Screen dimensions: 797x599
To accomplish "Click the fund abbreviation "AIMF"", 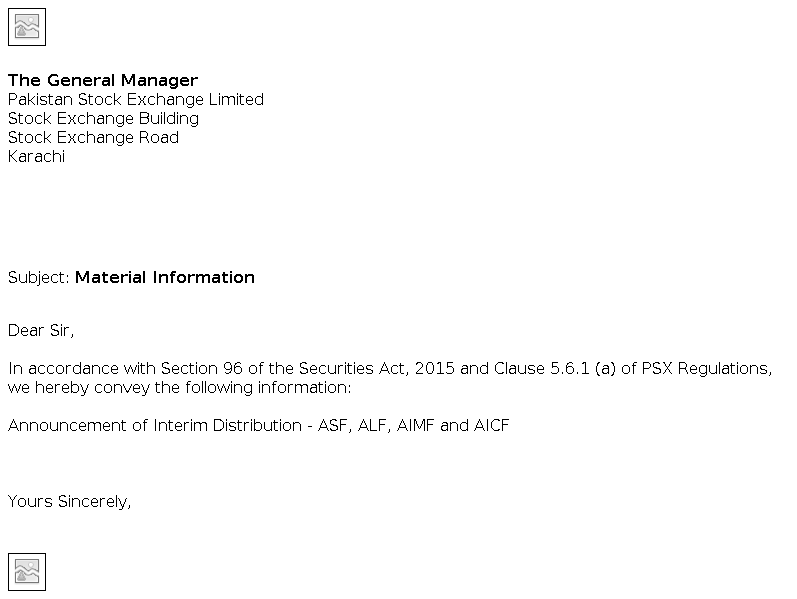I will pyautogui.click(x=416, y=425).
